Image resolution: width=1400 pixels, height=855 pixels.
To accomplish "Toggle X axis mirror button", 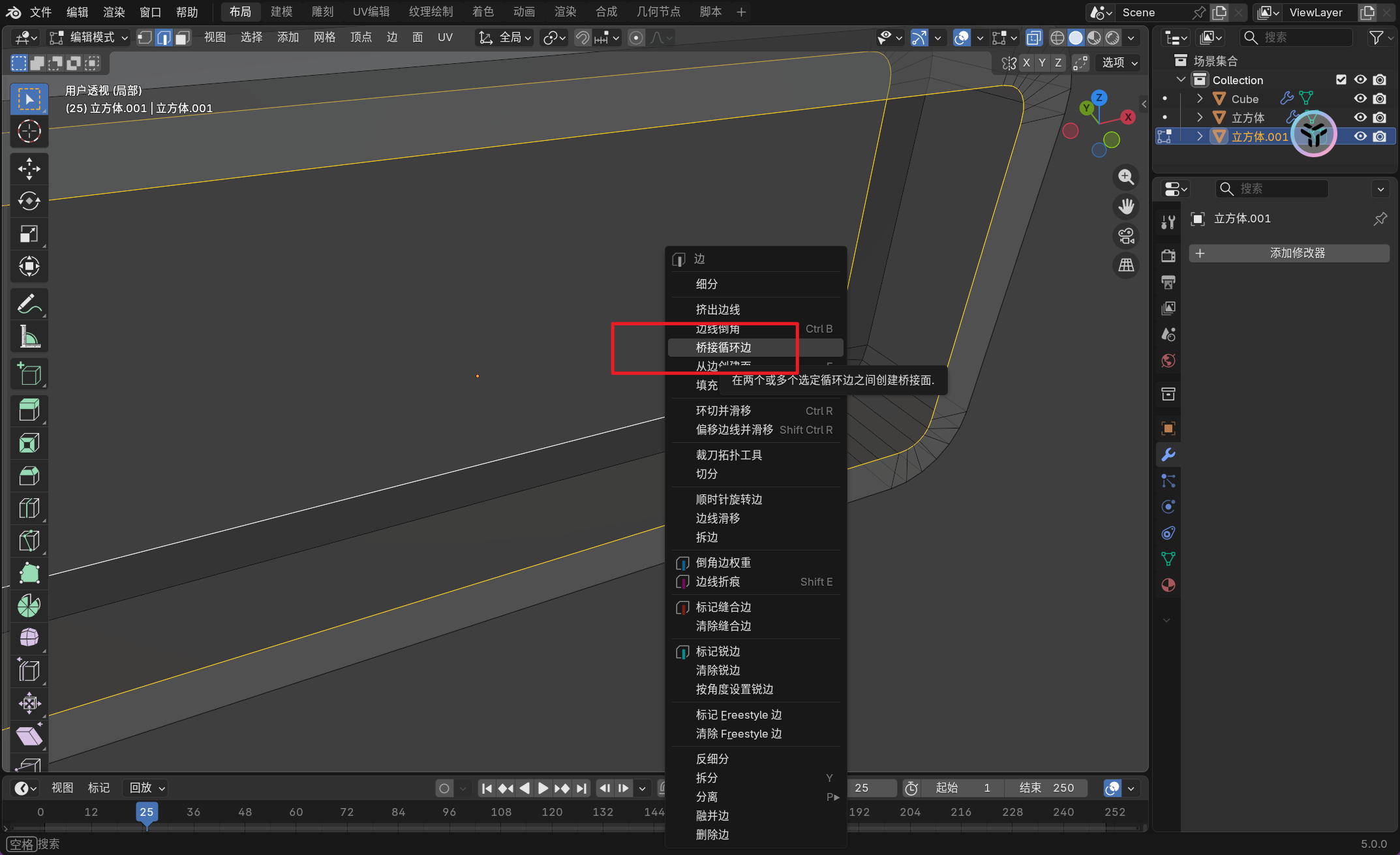I will tap(1026, 63).
